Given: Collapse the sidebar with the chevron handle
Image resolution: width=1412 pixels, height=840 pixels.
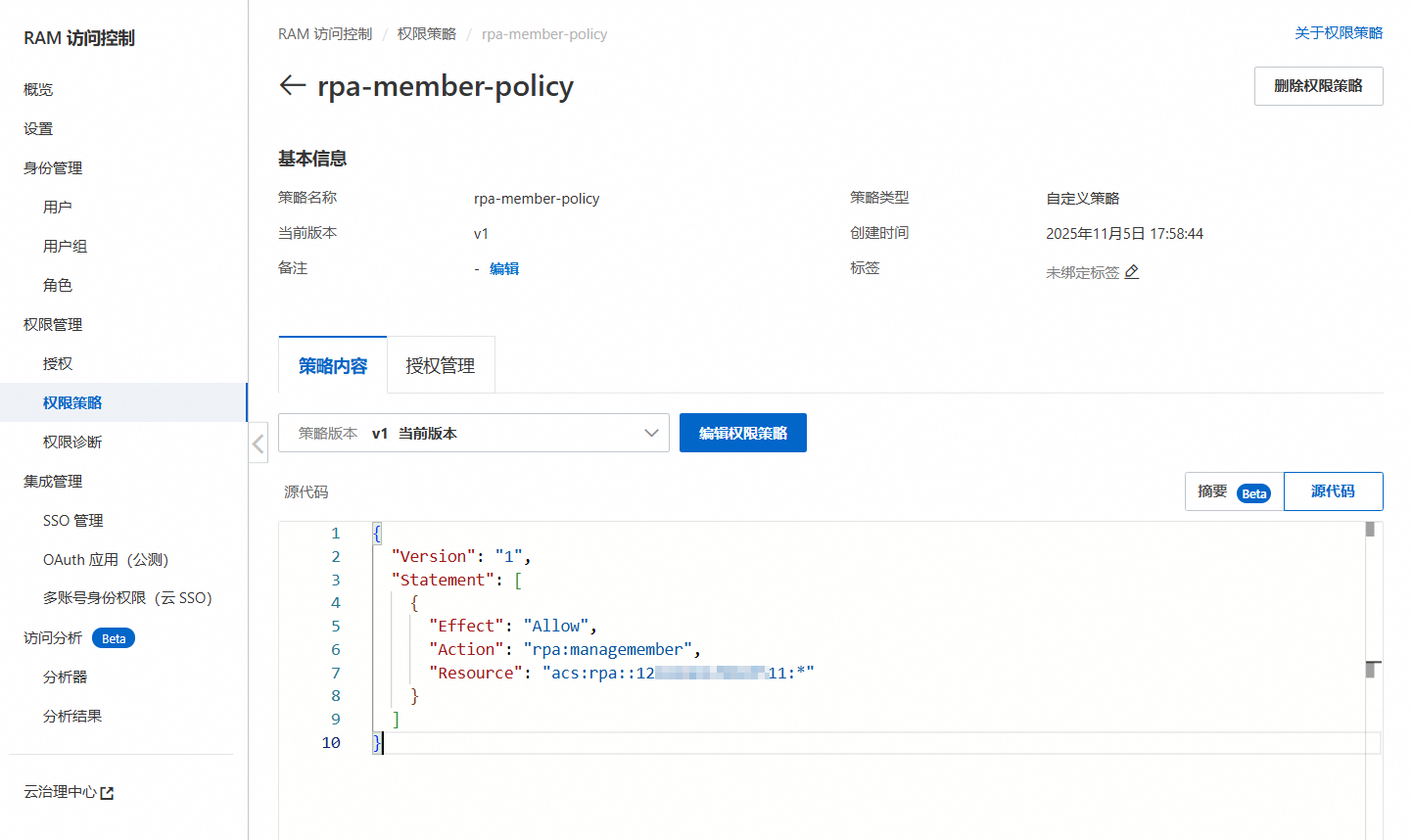Looking at the screenshot, I should (258, 443).
